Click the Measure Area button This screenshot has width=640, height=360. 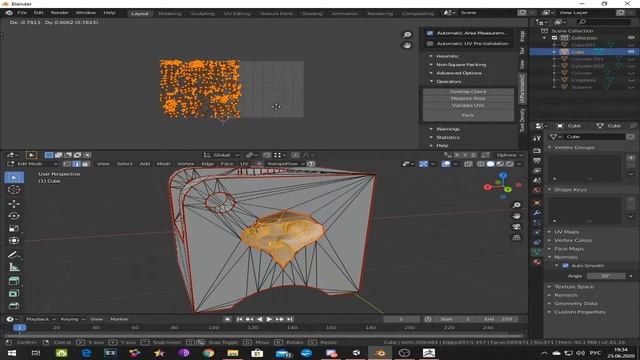[x=468, y=98]
